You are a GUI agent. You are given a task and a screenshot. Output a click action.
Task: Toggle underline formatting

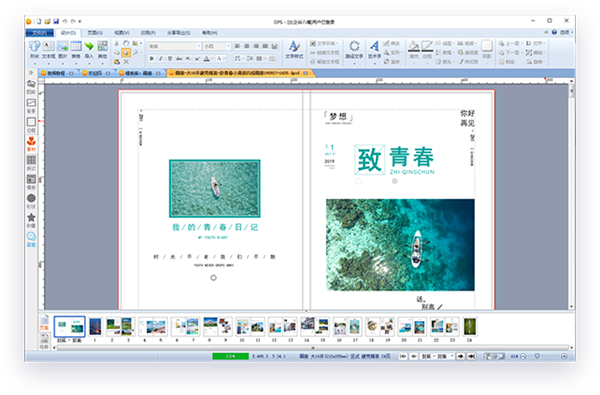[x=170, y=59]
